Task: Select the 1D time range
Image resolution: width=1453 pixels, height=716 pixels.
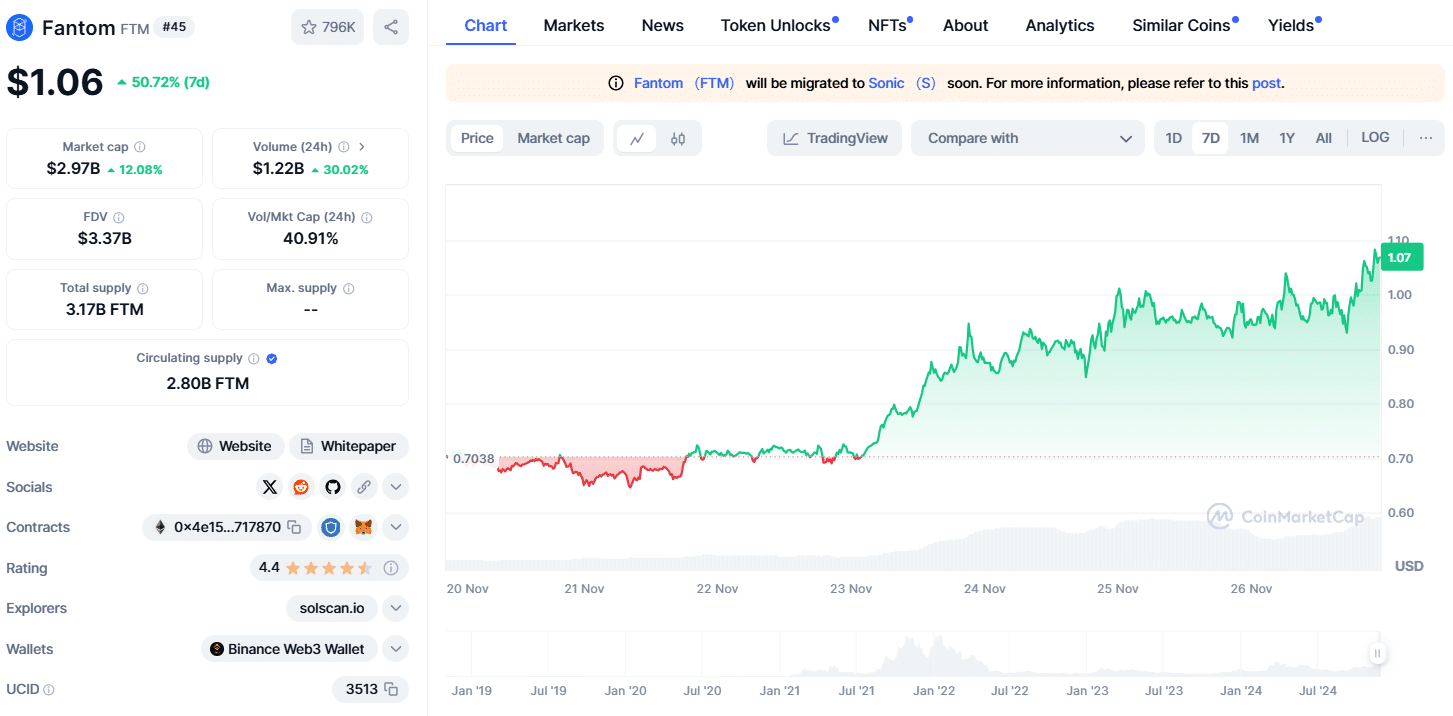Action: [x=1174, y=138]
